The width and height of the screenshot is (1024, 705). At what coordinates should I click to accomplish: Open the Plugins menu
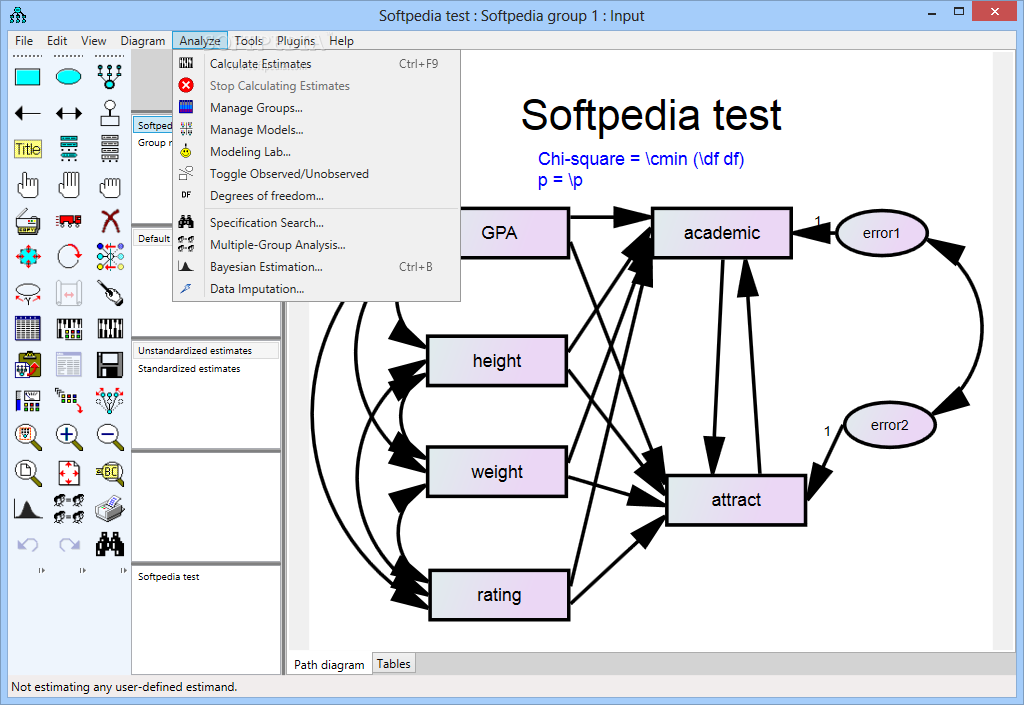[x=296, y=40]
